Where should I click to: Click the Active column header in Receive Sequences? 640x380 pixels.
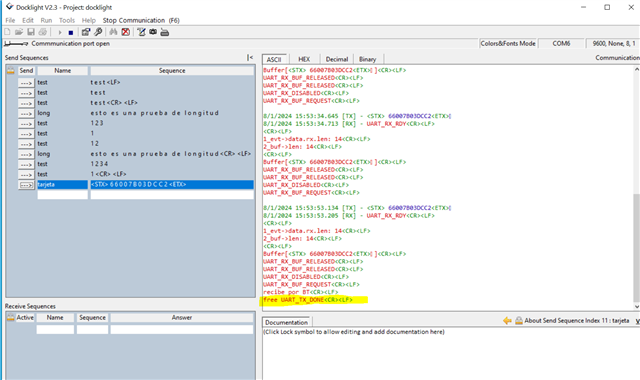click(24, 317)
